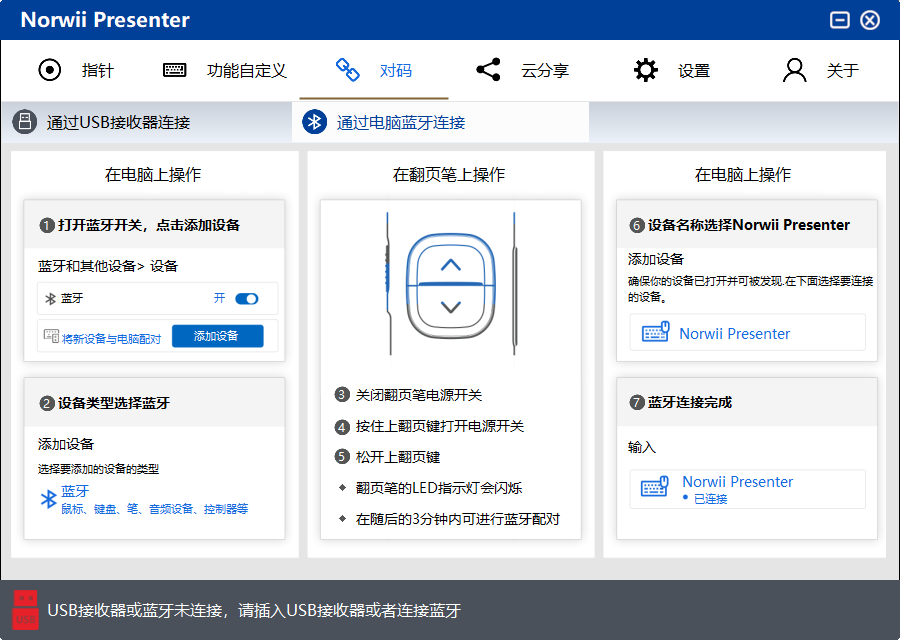Select 通过电脑蓝牙连接 sub-tab
Screen dimensions: 900x640
coord(440,122)
